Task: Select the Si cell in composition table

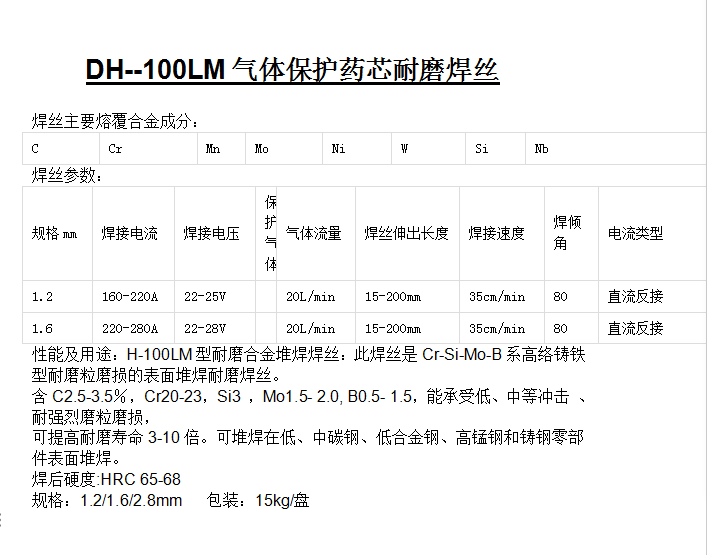Action: (x=496, y=149)
